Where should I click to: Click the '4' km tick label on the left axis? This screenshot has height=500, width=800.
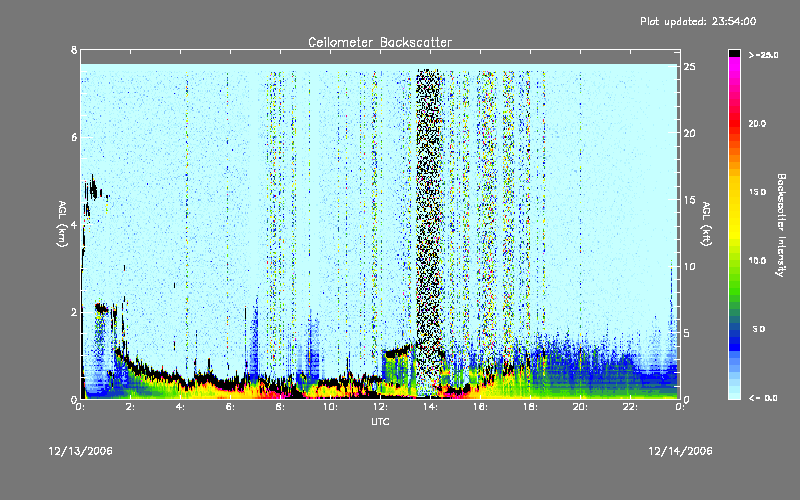pos(74,224)
